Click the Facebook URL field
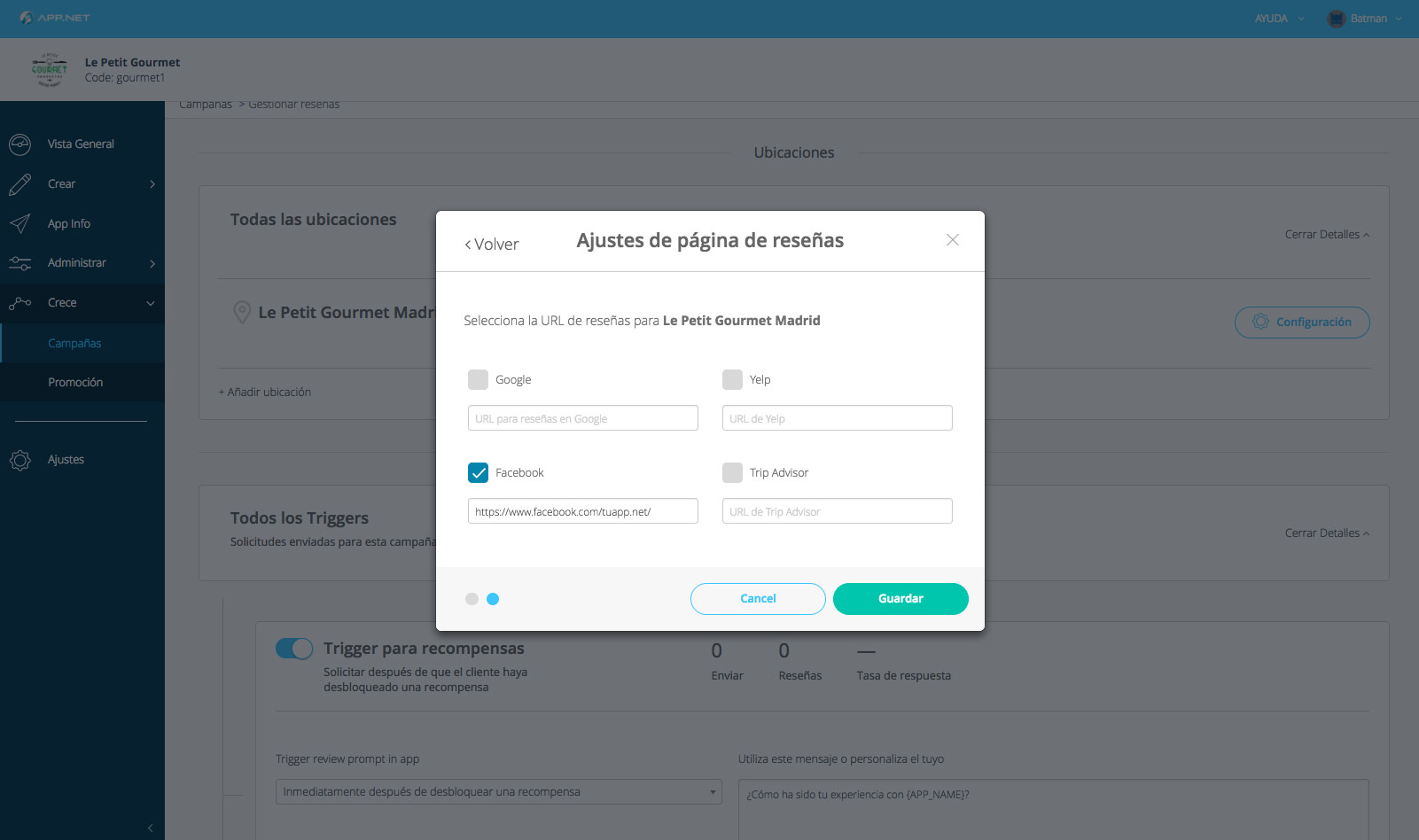1419x840 pixels. [x=583, y=511]
